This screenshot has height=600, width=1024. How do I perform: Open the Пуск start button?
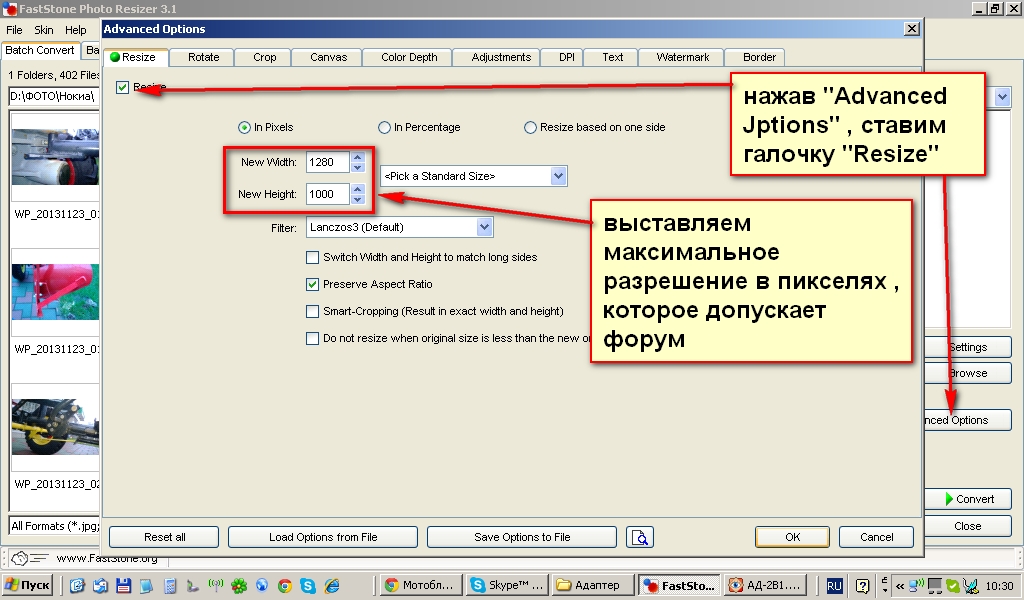(x=27, y=585)
